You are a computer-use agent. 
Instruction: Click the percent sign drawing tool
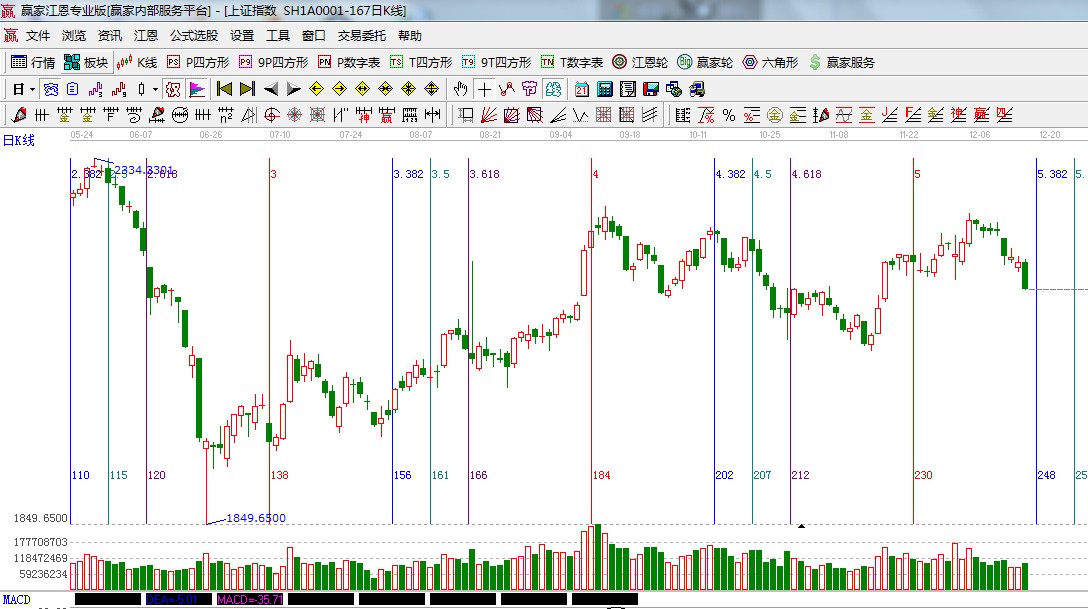point(728,115)
